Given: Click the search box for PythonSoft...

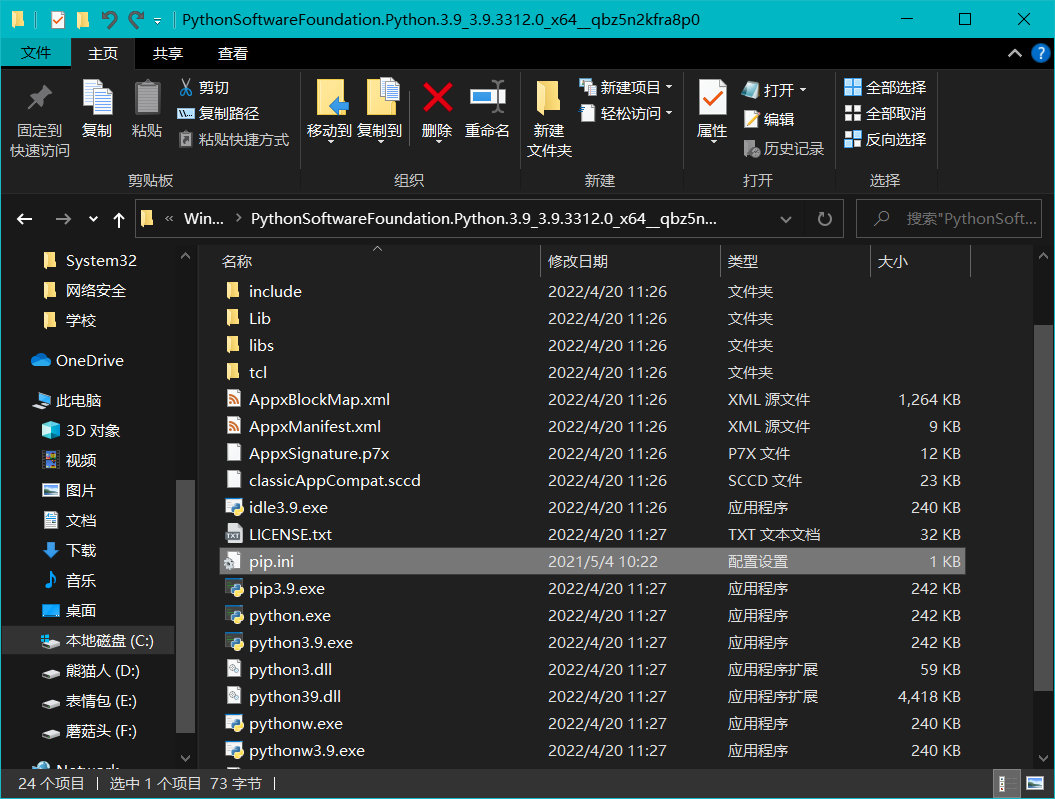Looking at the screenshot, I should tap(948, 219).
